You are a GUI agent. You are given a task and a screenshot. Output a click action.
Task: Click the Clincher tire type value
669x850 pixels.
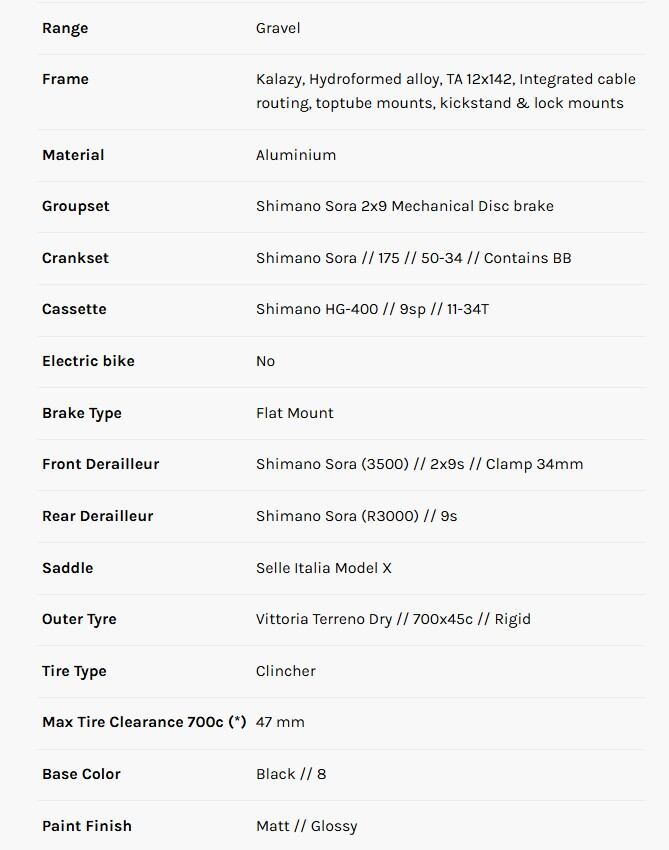click(x=286, y=671)
